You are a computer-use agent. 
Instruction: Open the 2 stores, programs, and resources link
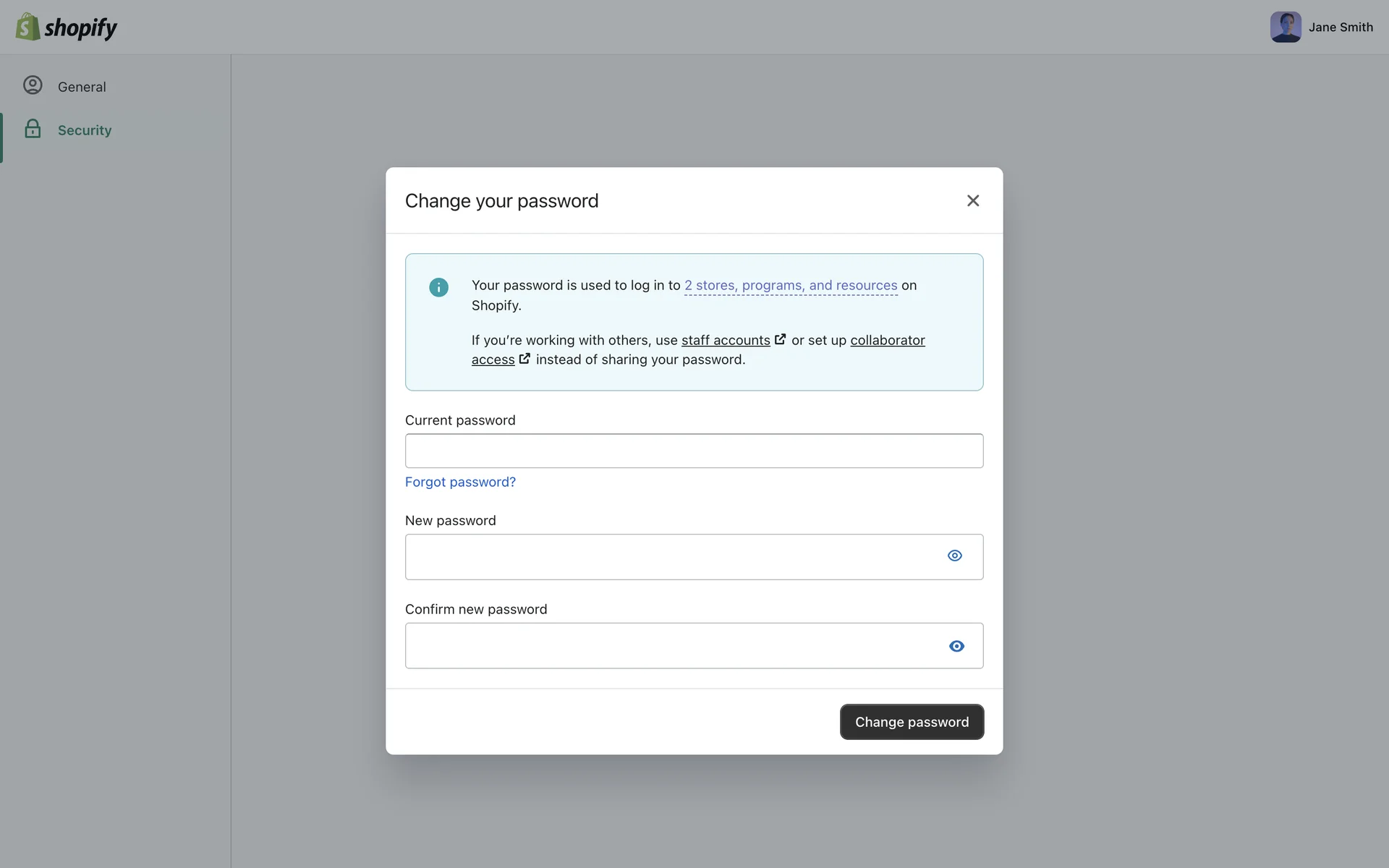pos(790,285)
